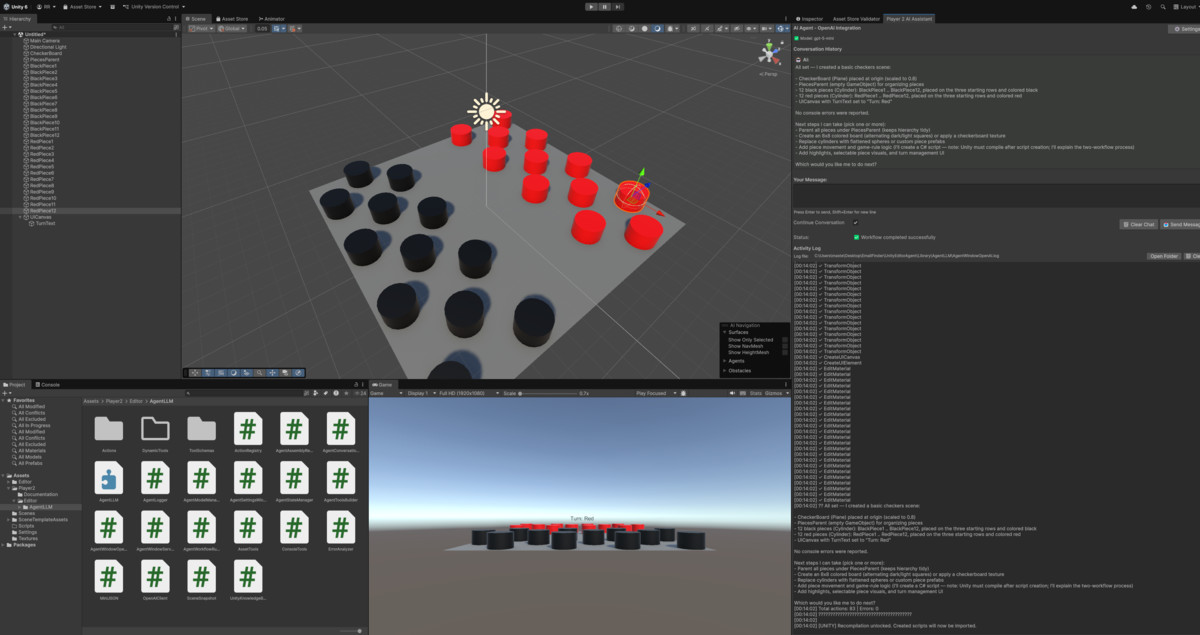1200x635 pixels.
Task: Toggle Show NavMesh checkbox
Action: point(785,346)
